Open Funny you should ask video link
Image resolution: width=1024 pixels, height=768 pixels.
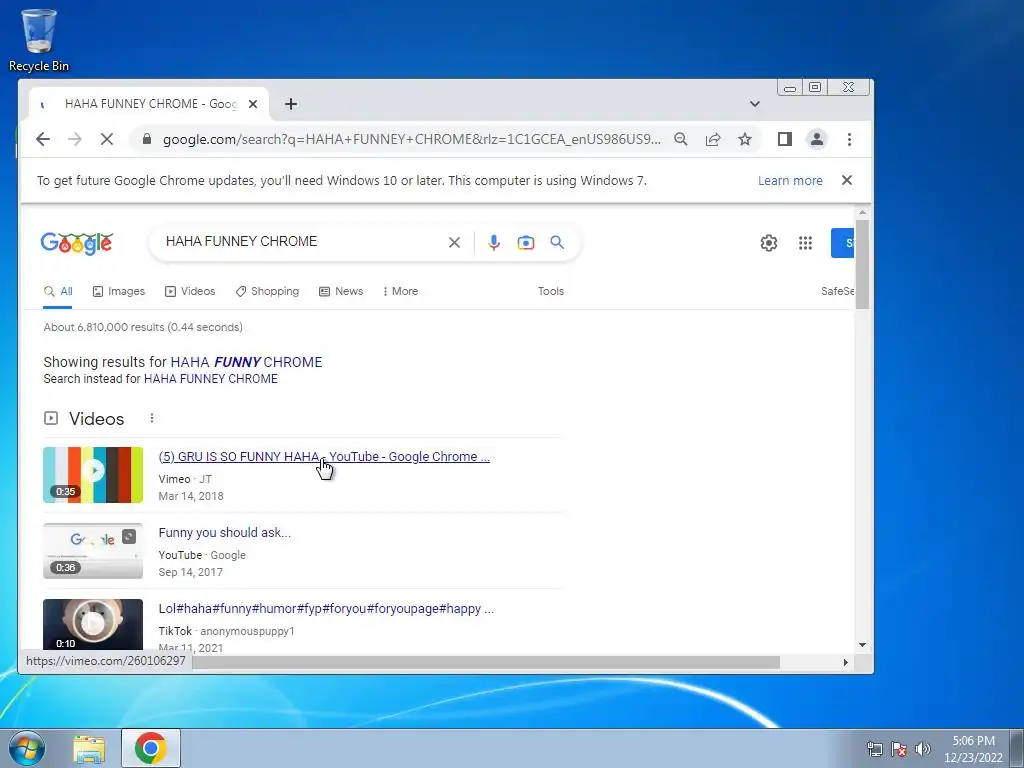(x=225, y=533)
